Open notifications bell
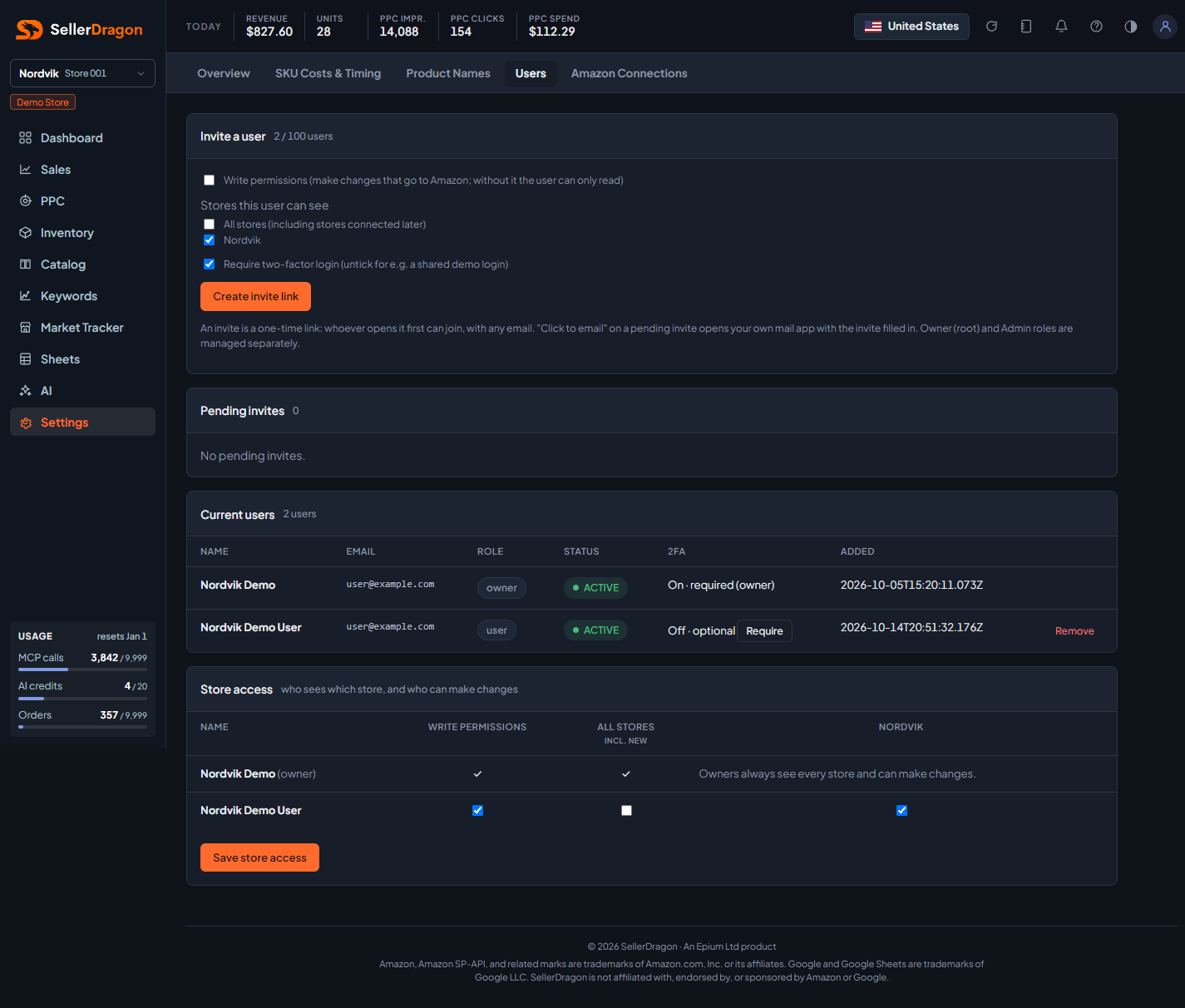1185x1008 pixels. 1061,27
